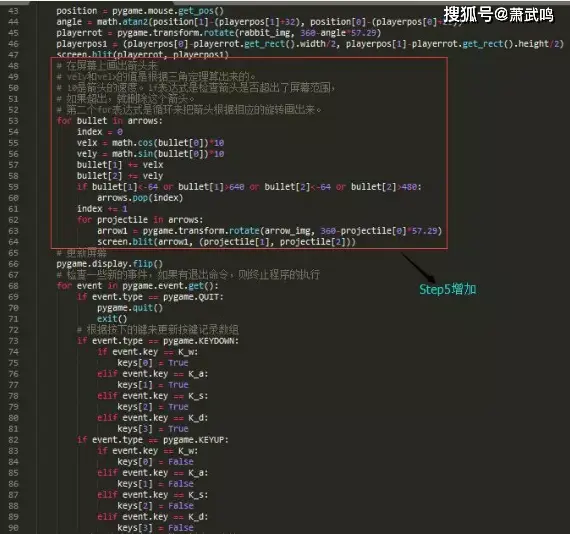Click 'screen.blit(arrow1, (projectile[1], projectile[2]))' line
The image size is (570, 534).
(226, 242)
